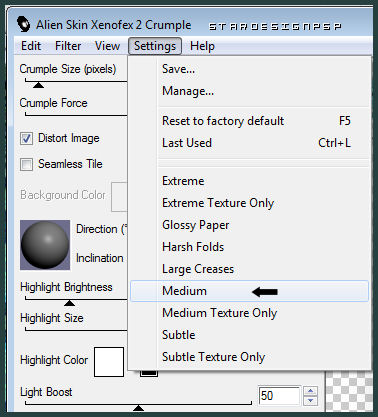
Task: Click the Light Boost down arrow
Action: pyautogui.click(x=311, y=400)
